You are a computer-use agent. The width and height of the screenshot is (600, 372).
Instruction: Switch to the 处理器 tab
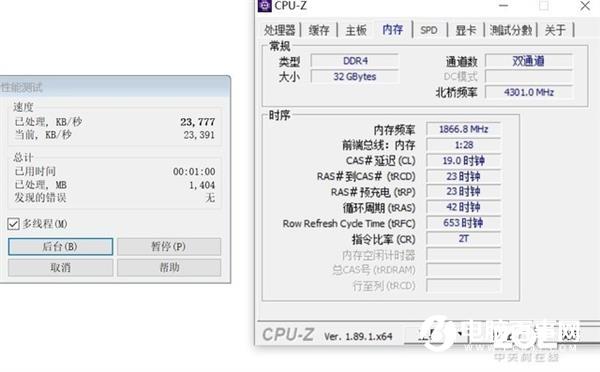click(x=280, y=30)
